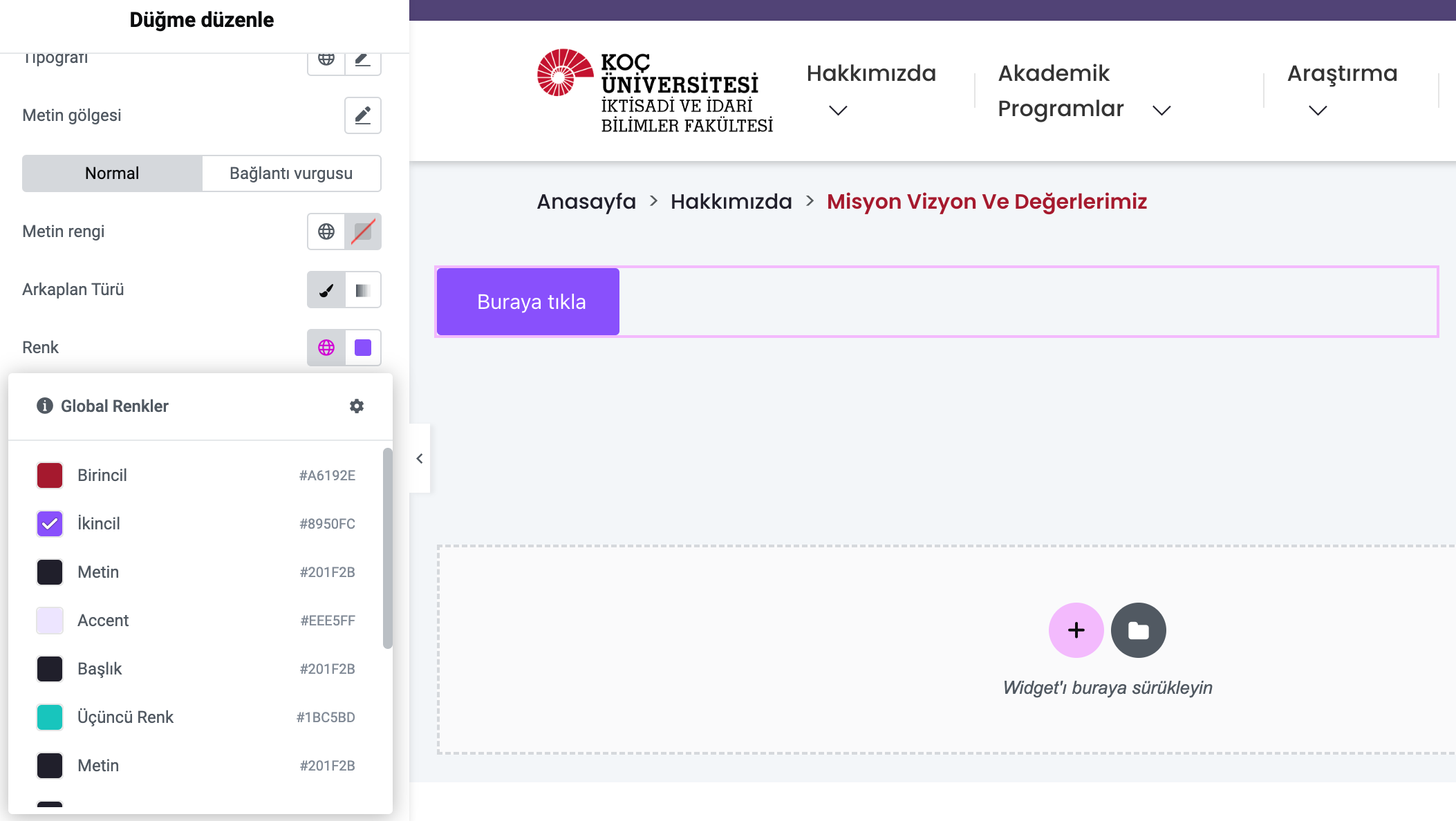1456x821 pixels.
Task: Open the template library folder icon
Action: click(1138, 630)
